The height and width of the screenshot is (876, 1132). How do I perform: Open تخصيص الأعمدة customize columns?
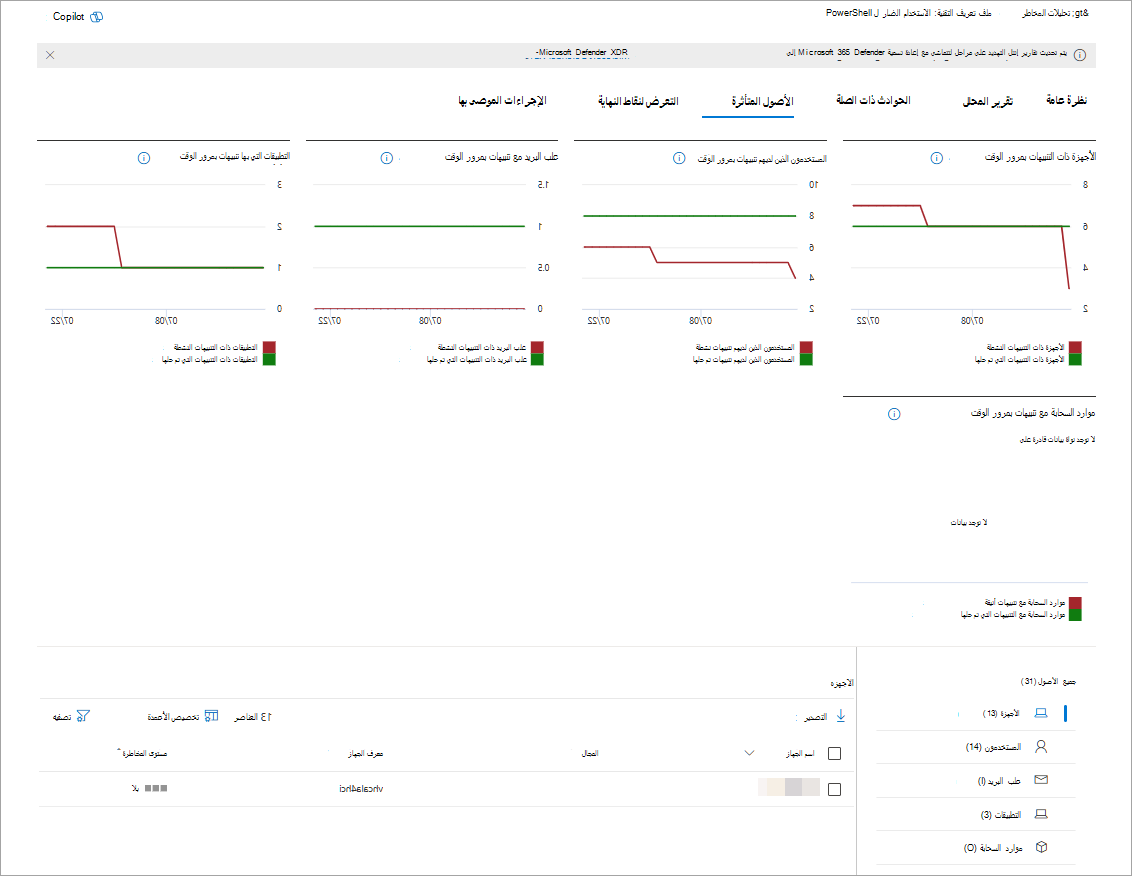(173, 717)
